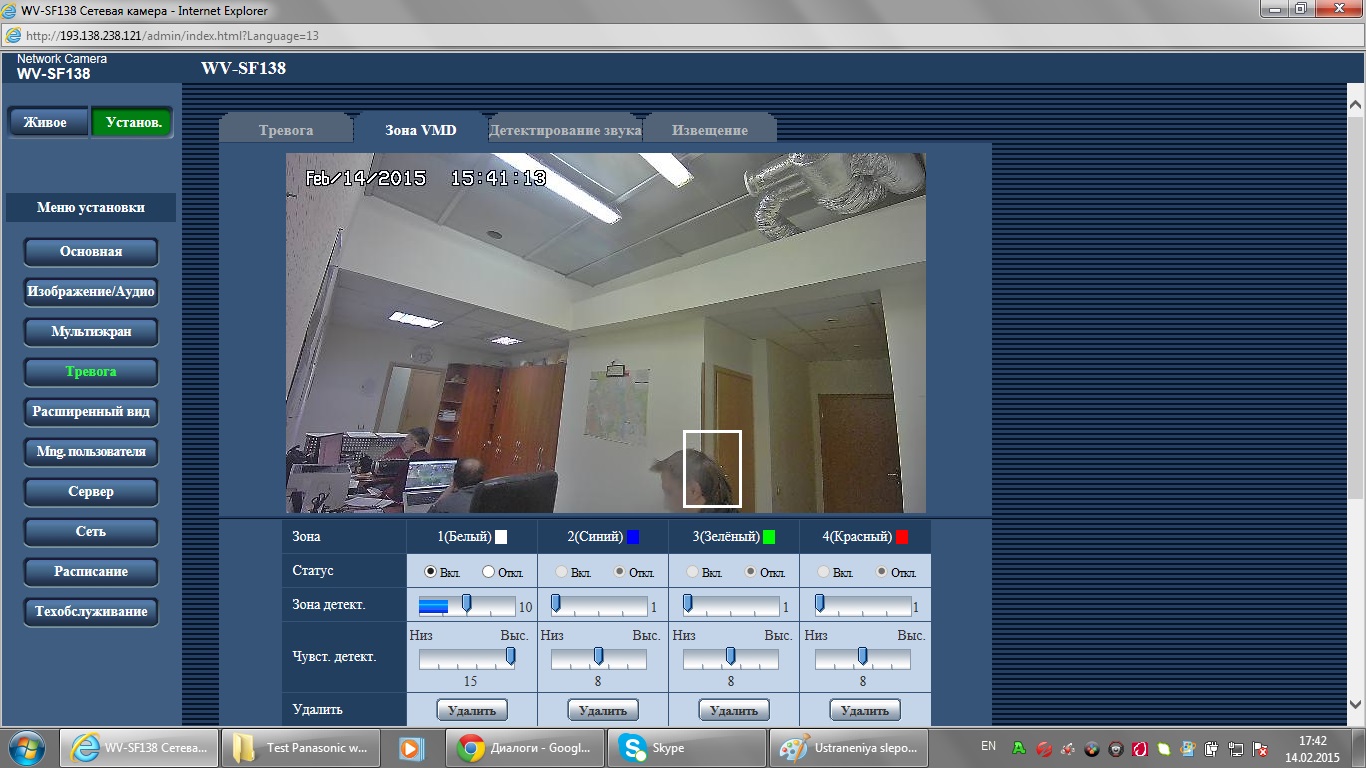This screenshot has height=768, width=1366.
Task: Switch to Skype taskbar window
Action: tap(686, 747)
